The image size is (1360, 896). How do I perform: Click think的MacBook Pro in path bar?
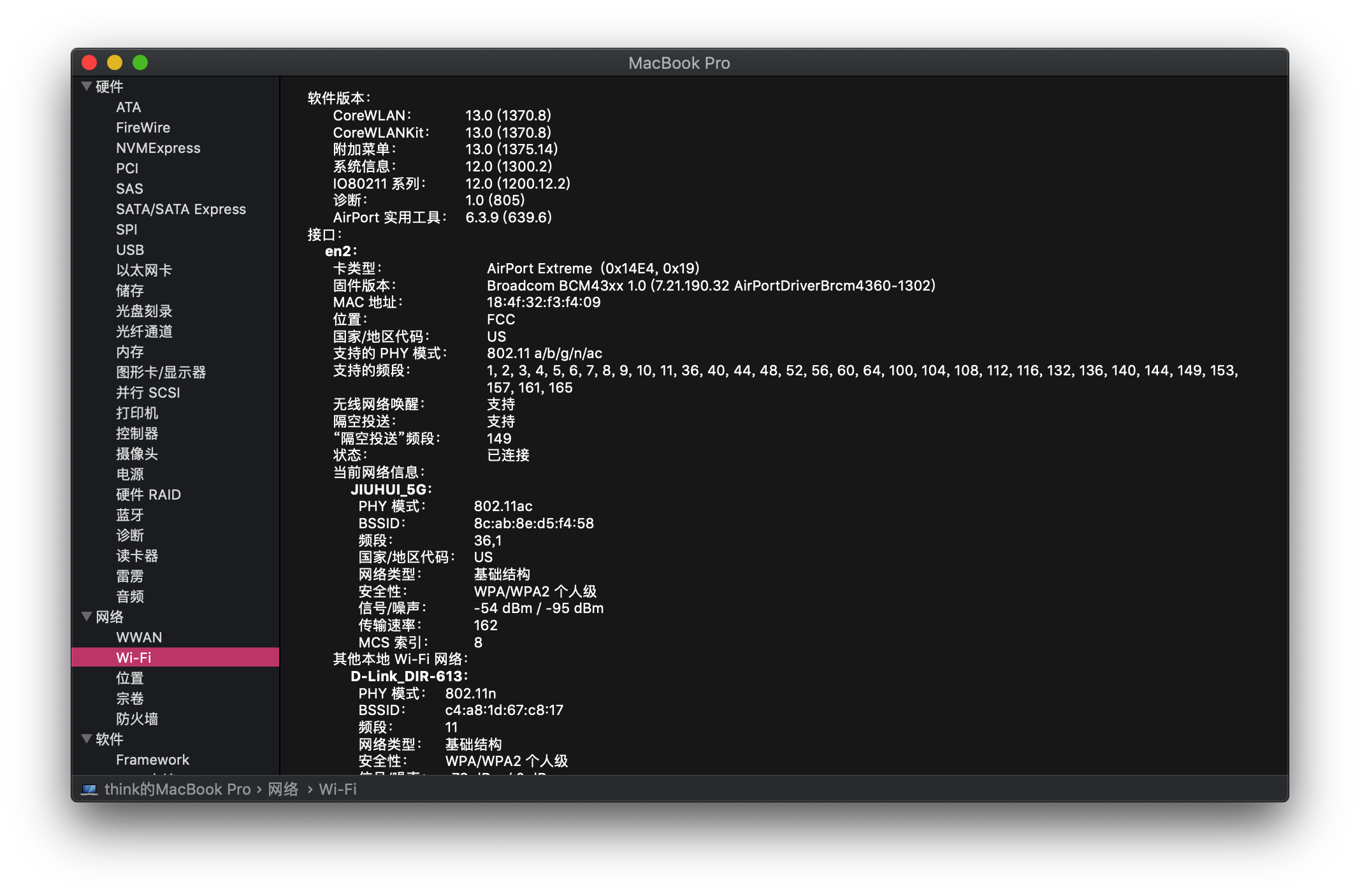[177, 790]
